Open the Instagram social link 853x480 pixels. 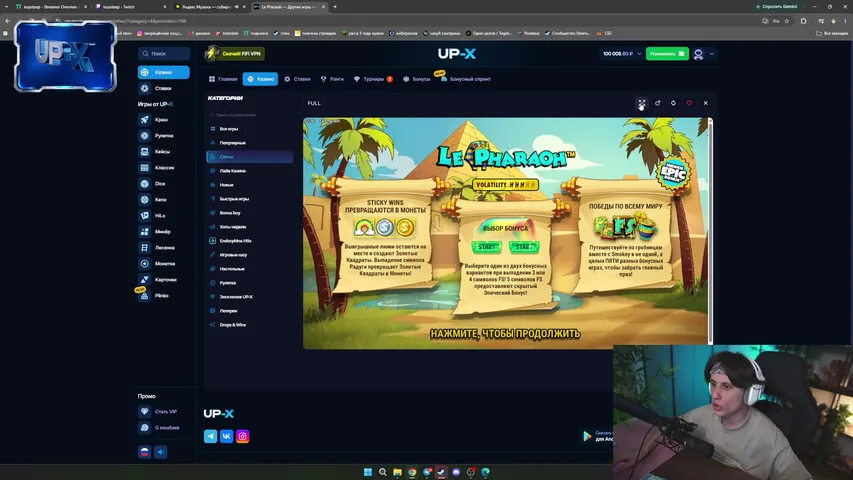[243, 436]
